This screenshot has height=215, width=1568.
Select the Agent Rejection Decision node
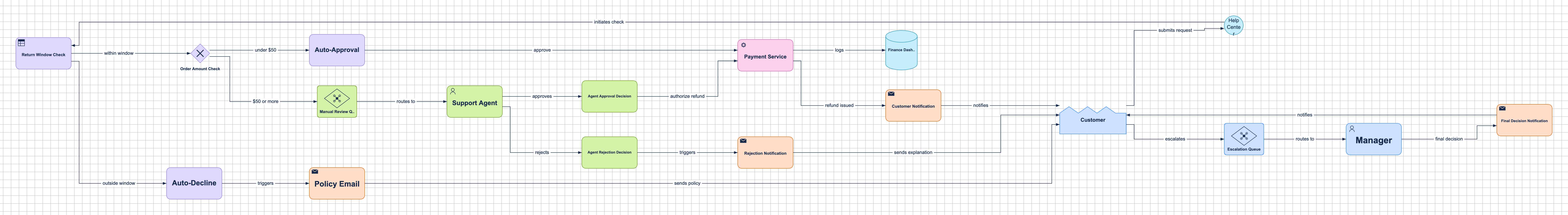click(x=609, y=152)
